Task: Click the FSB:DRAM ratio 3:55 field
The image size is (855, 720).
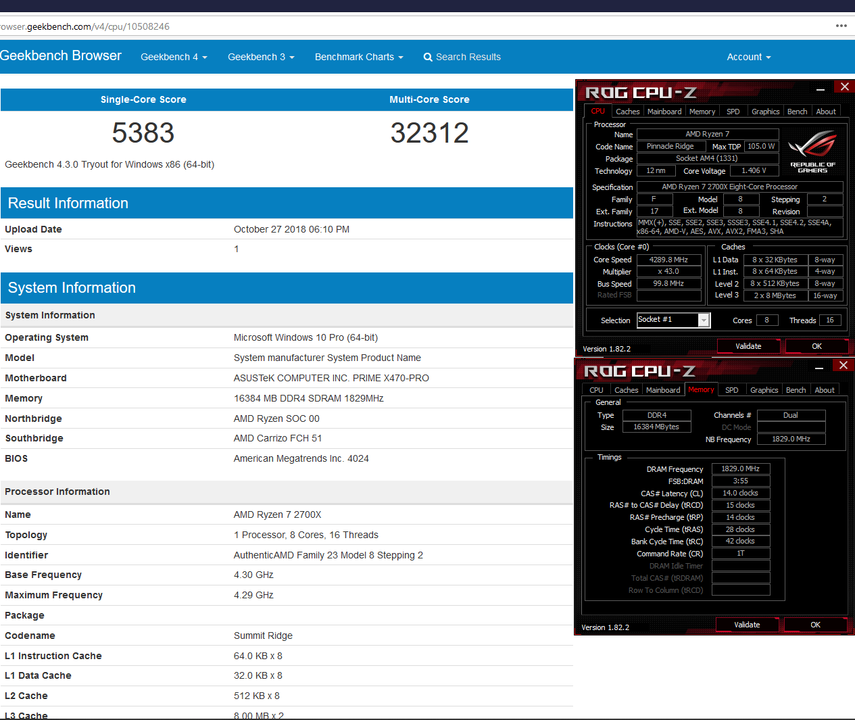Action: pos(740,481)
